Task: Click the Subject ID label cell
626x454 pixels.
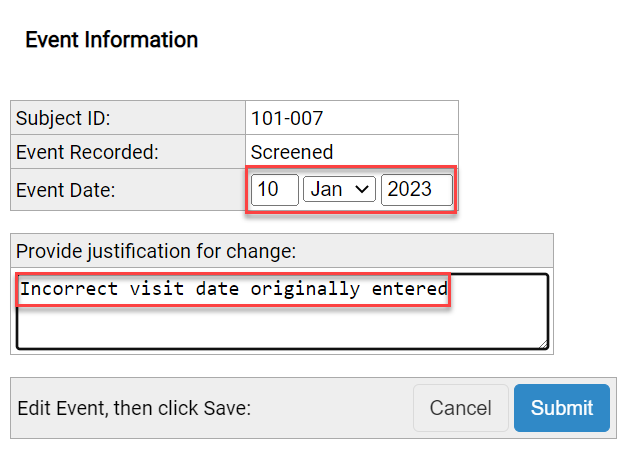Action: 127,118
